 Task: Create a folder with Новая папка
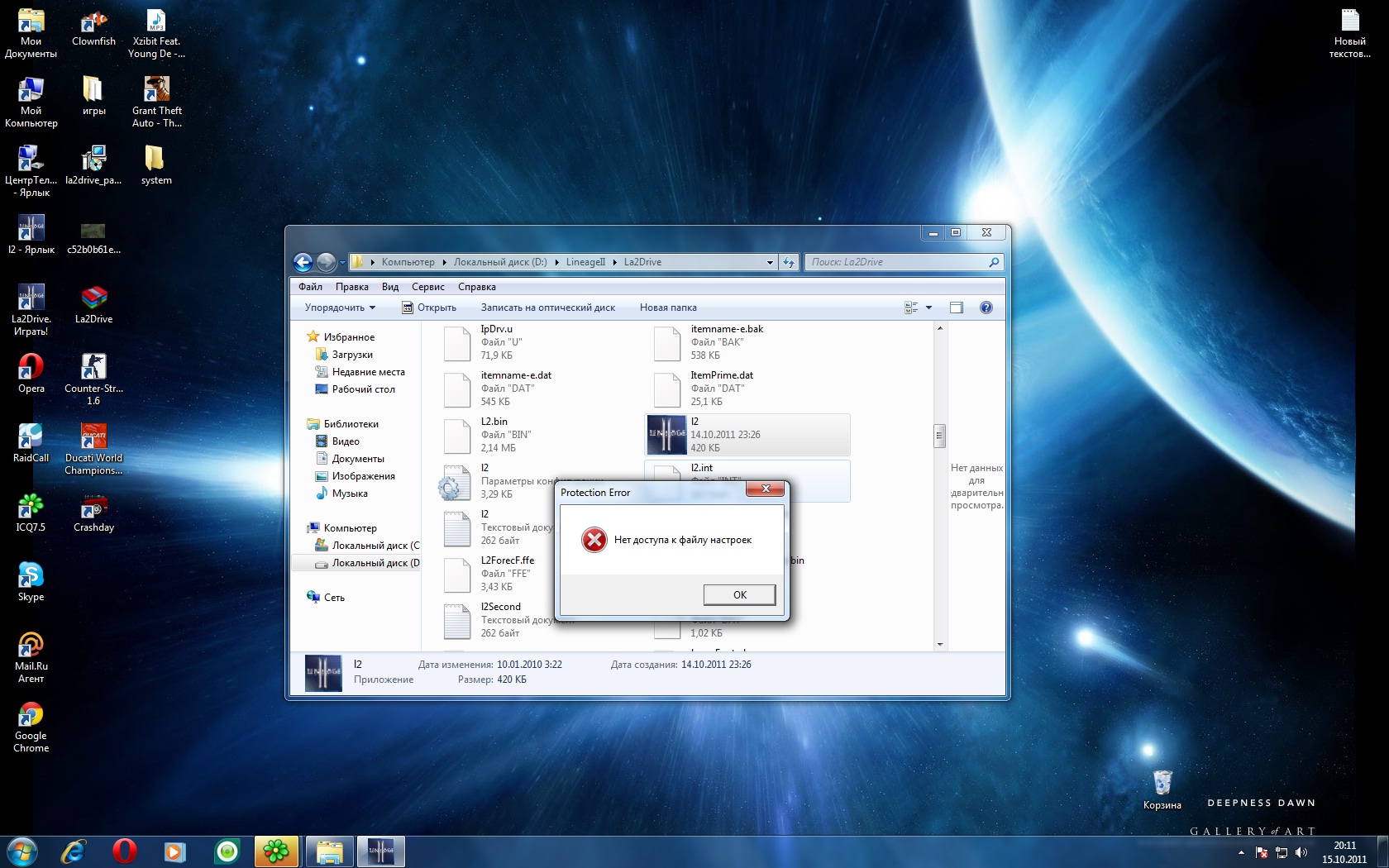(668, 308)
